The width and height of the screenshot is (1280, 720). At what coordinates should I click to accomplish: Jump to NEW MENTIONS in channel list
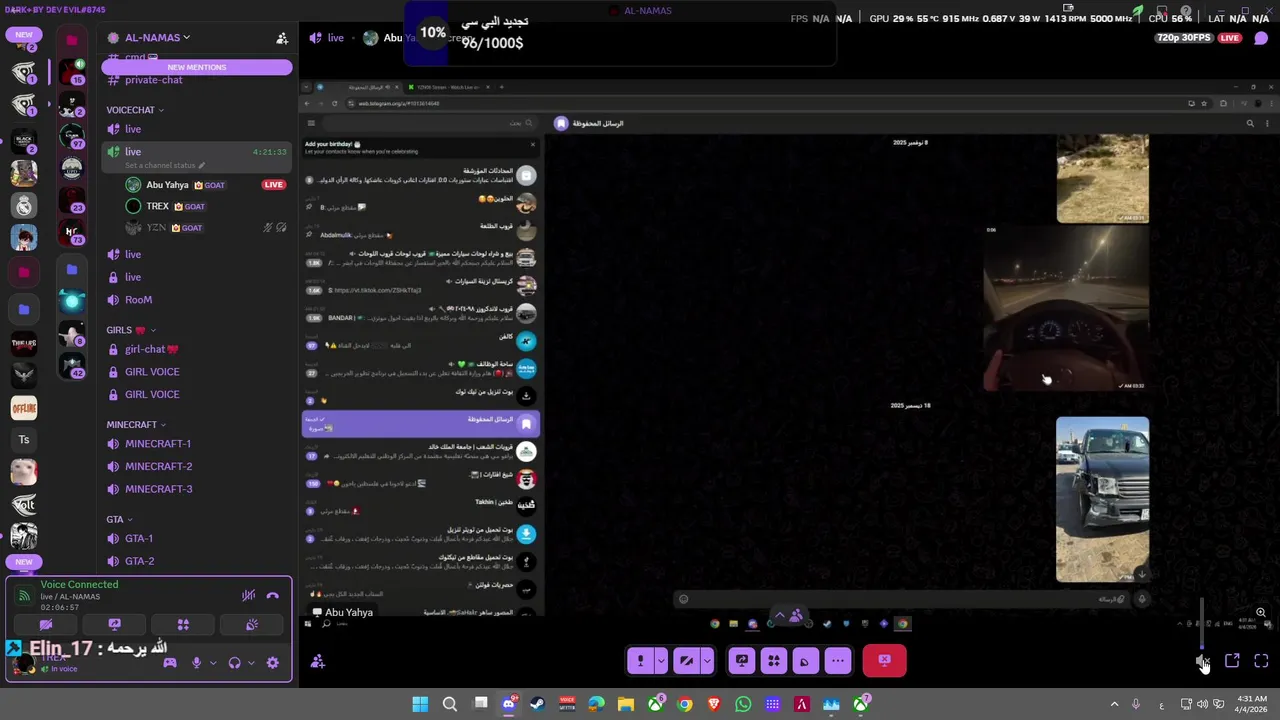197,67
